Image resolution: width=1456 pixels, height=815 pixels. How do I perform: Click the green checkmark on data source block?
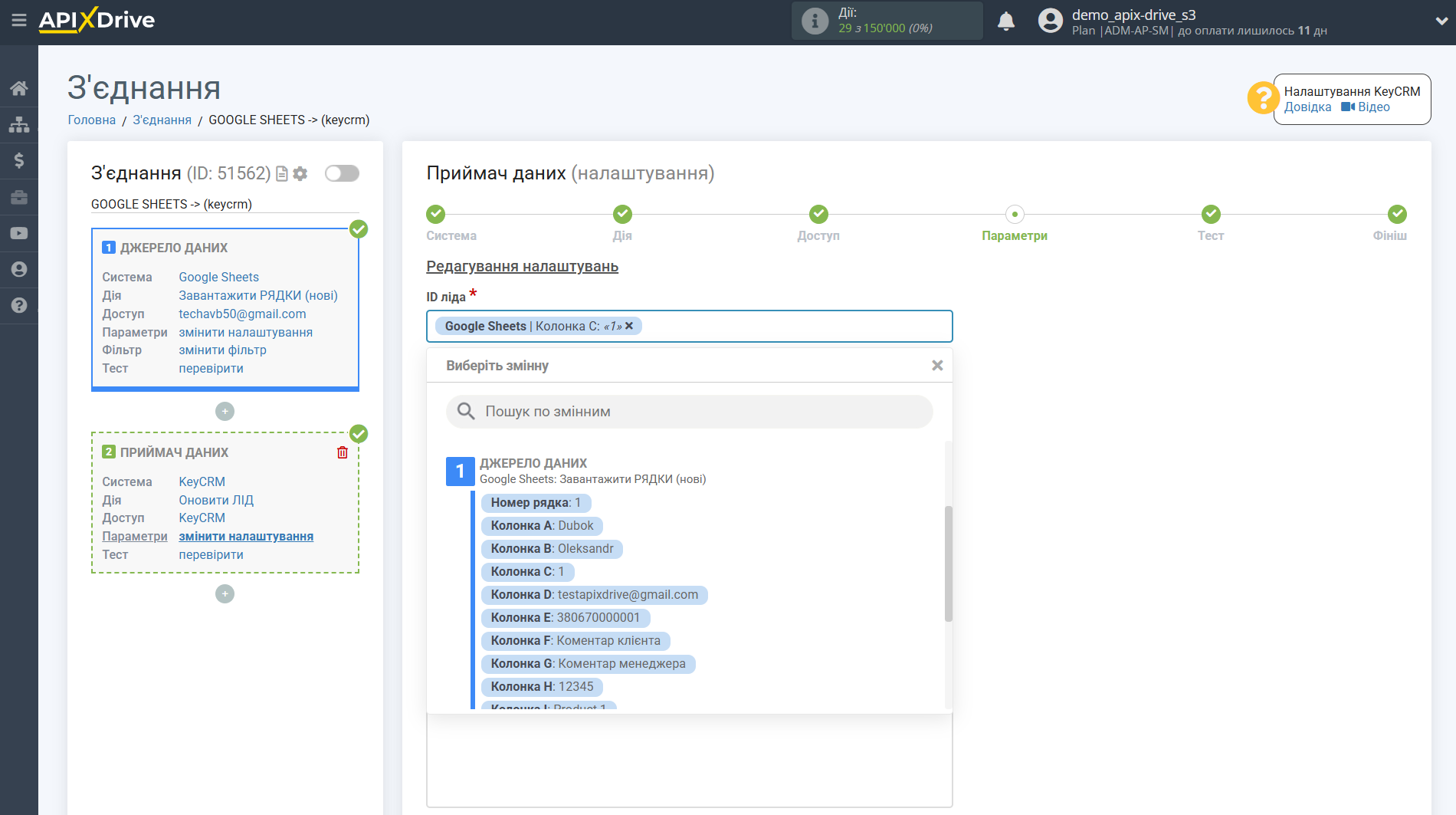[x=359, y=229]
